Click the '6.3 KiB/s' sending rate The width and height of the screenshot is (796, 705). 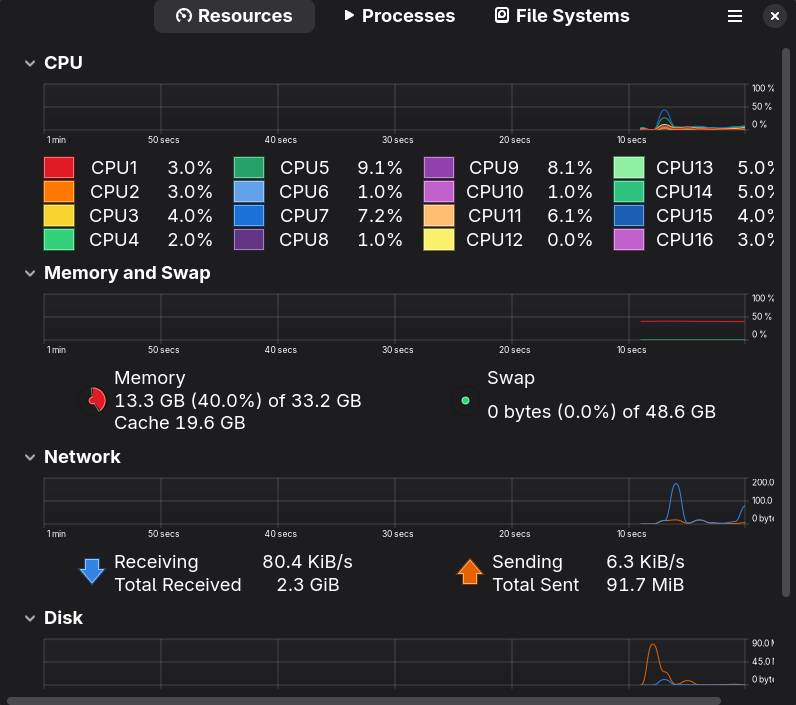[x=645, y=562]
